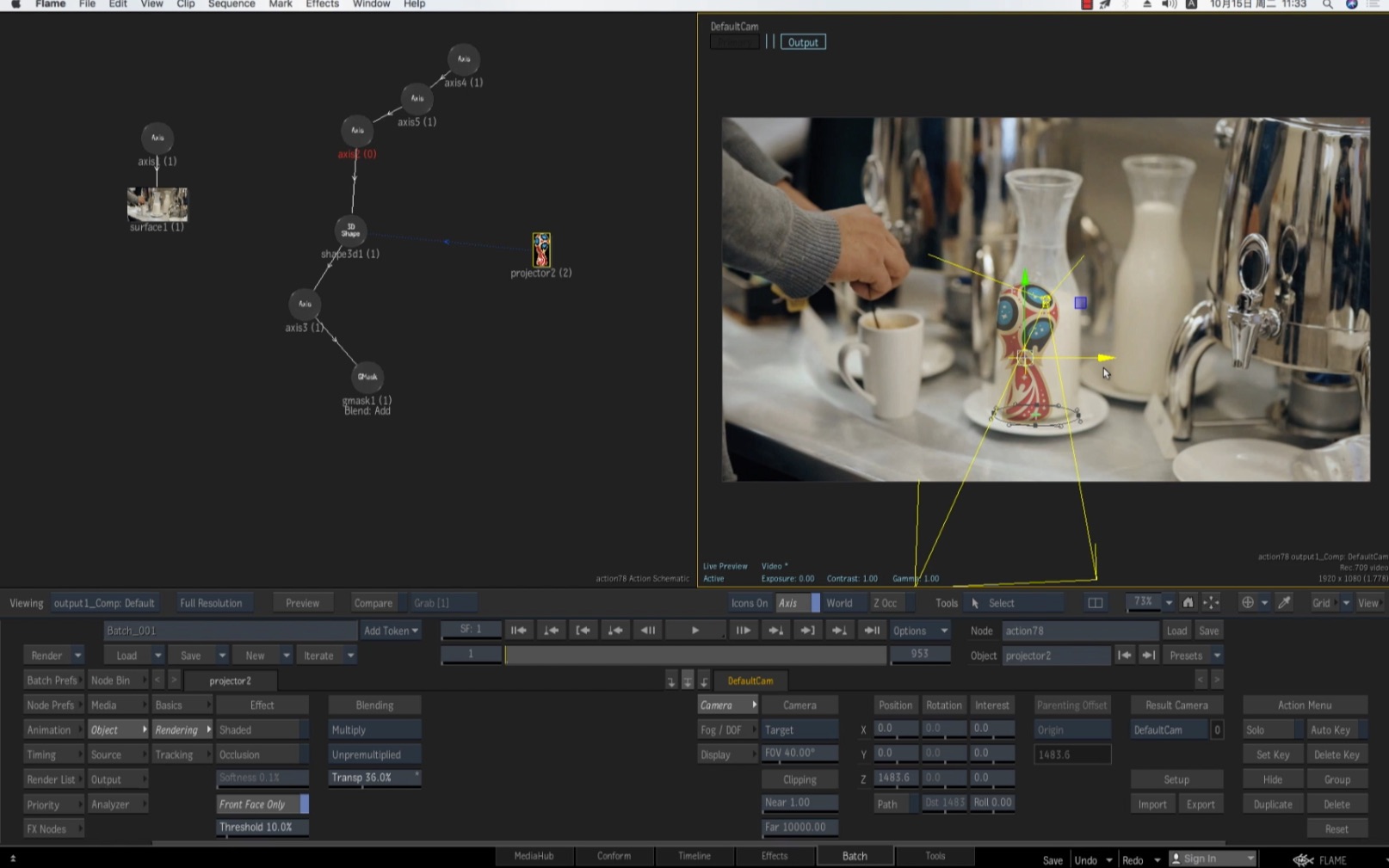The image size is (1389, 868).
Task: Click the fit-view four-arrow icon
Action: [1210, 602]
